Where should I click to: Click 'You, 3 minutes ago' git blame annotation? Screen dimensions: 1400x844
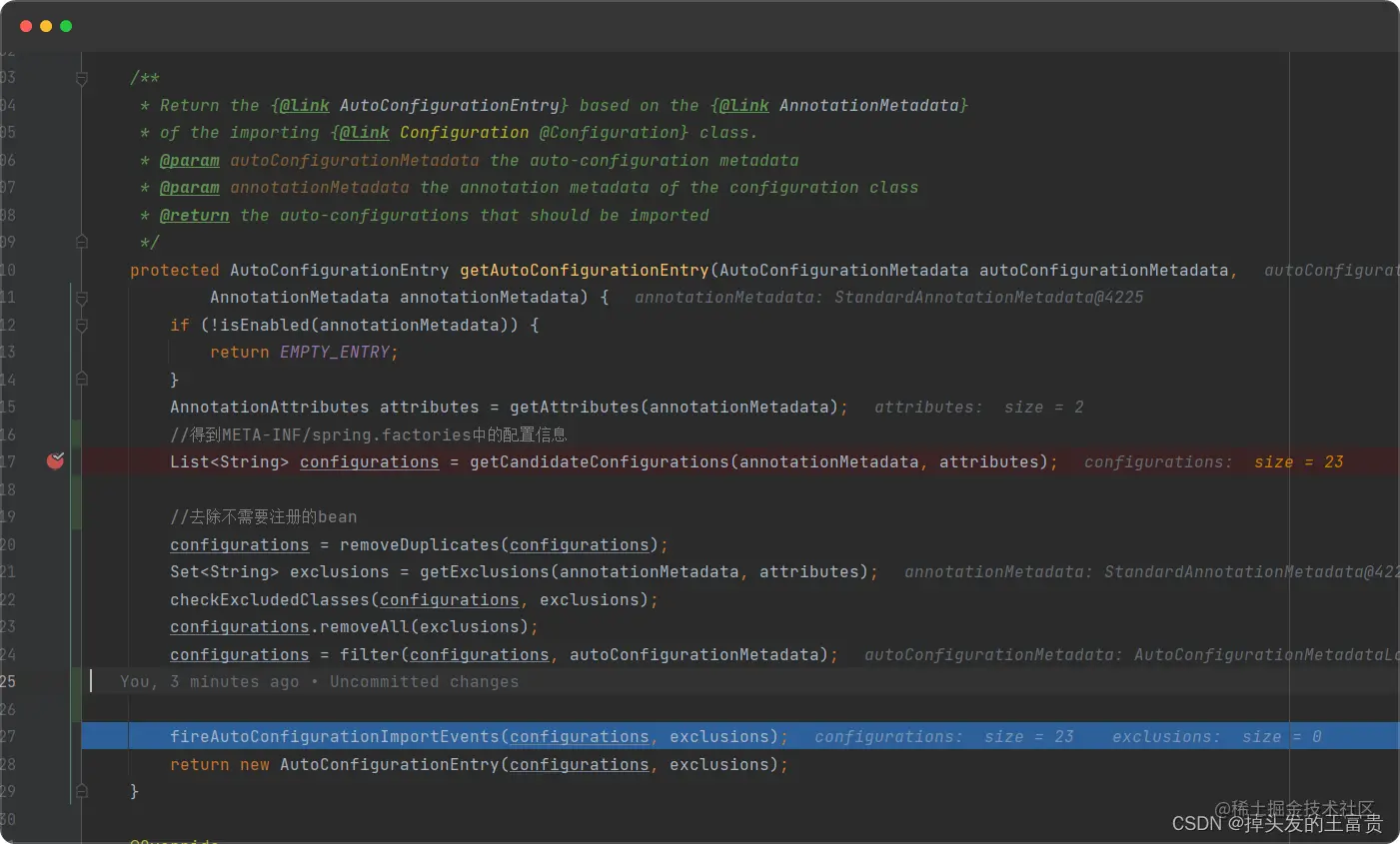(209, 682)
